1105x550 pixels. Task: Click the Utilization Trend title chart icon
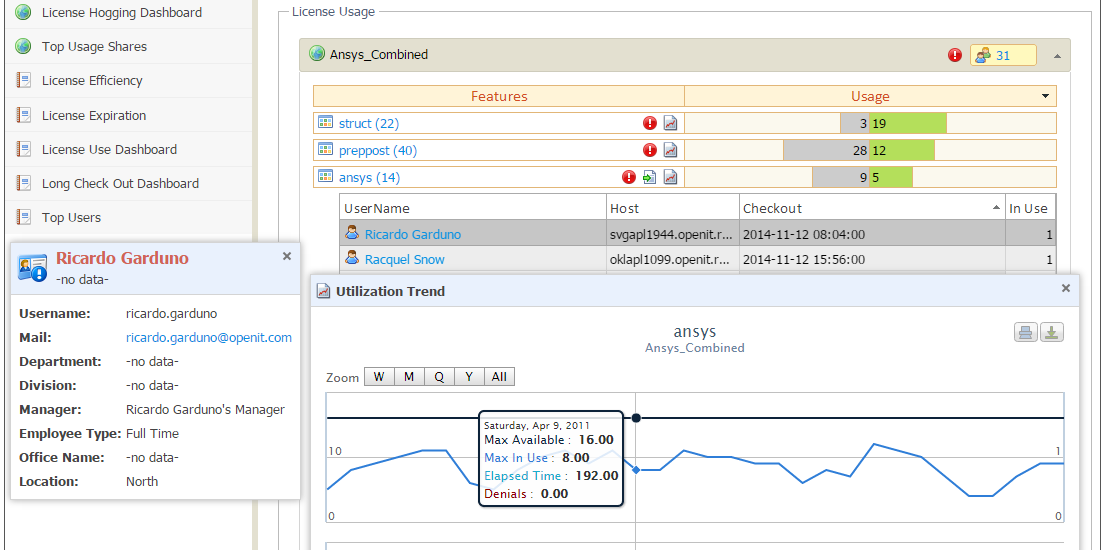(x=324, y=291)
